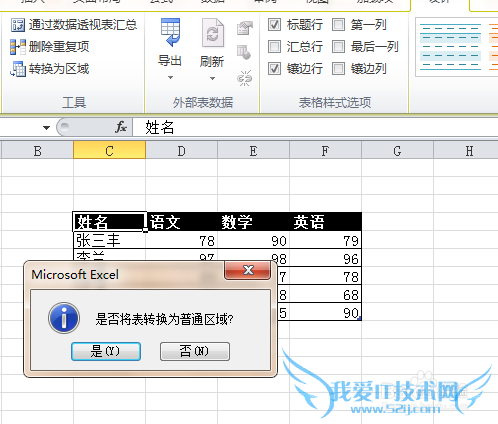This screenshot has width=498, height=424.
Task: Open the Refresh (刷新) dropdown arrow
Action: coord(212,79)
